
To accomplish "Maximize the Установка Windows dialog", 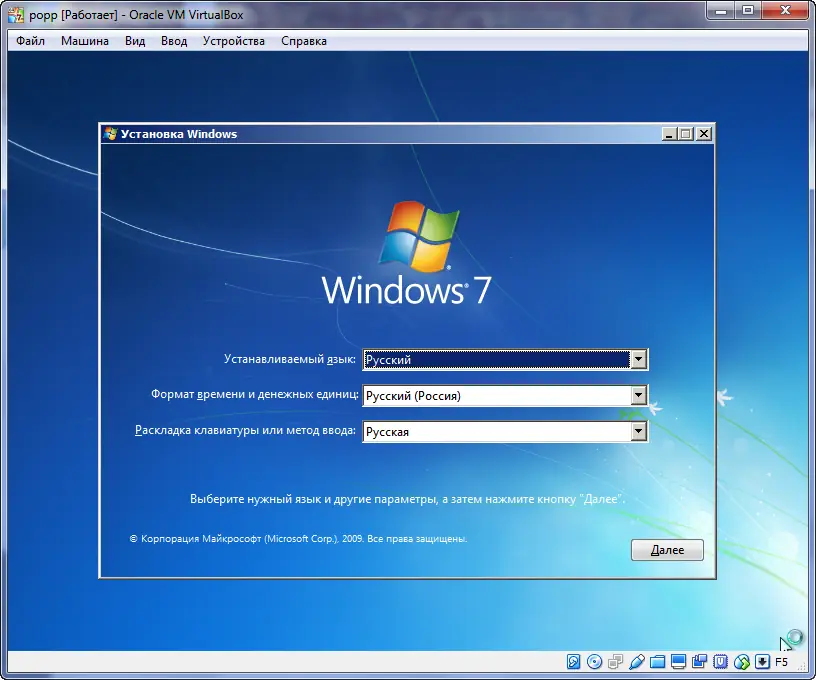I will tap(686, 134).
